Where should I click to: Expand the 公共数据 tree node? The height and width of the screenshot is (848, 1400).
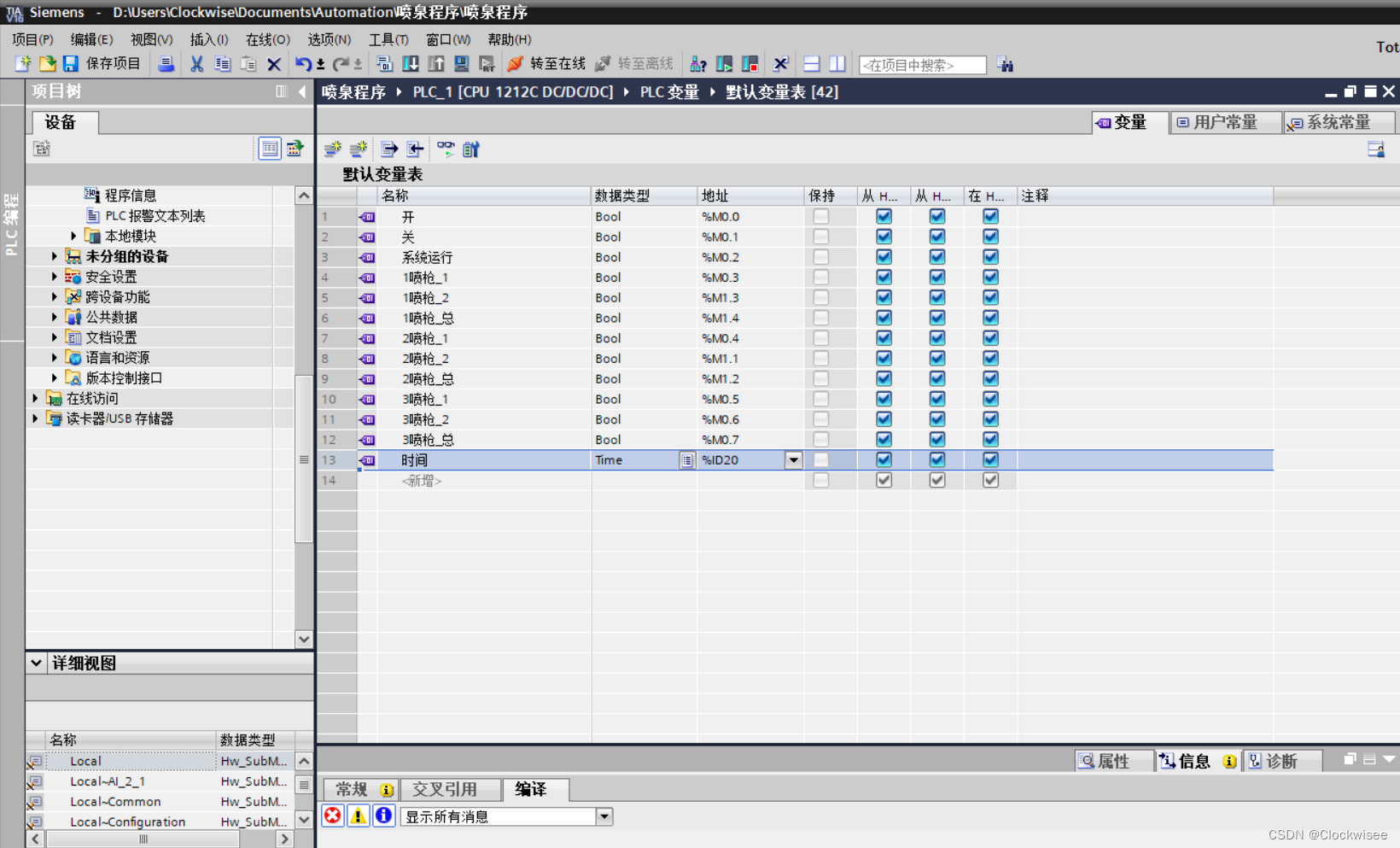[55, 317]
